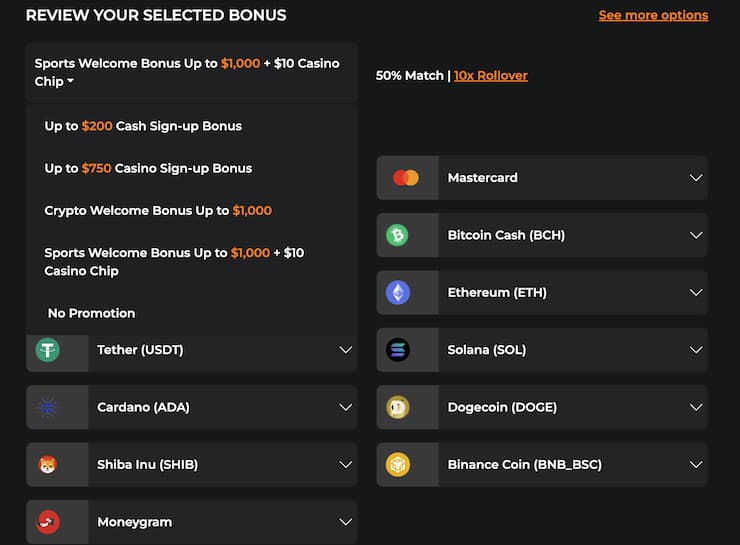740x545 pixels.
Task: Select the Shiba Inu (SHIB) label
Action: 147,465
